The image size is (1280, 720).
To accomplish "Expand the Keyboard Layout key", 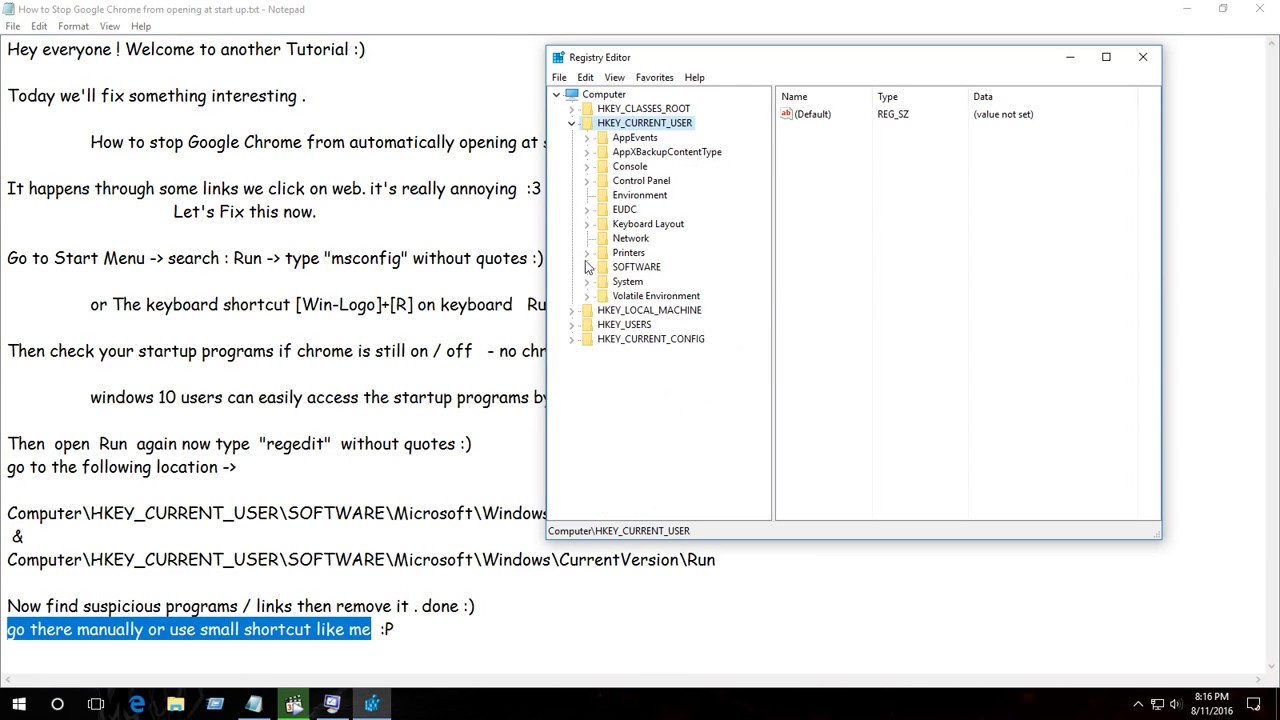I will (587, 224).
